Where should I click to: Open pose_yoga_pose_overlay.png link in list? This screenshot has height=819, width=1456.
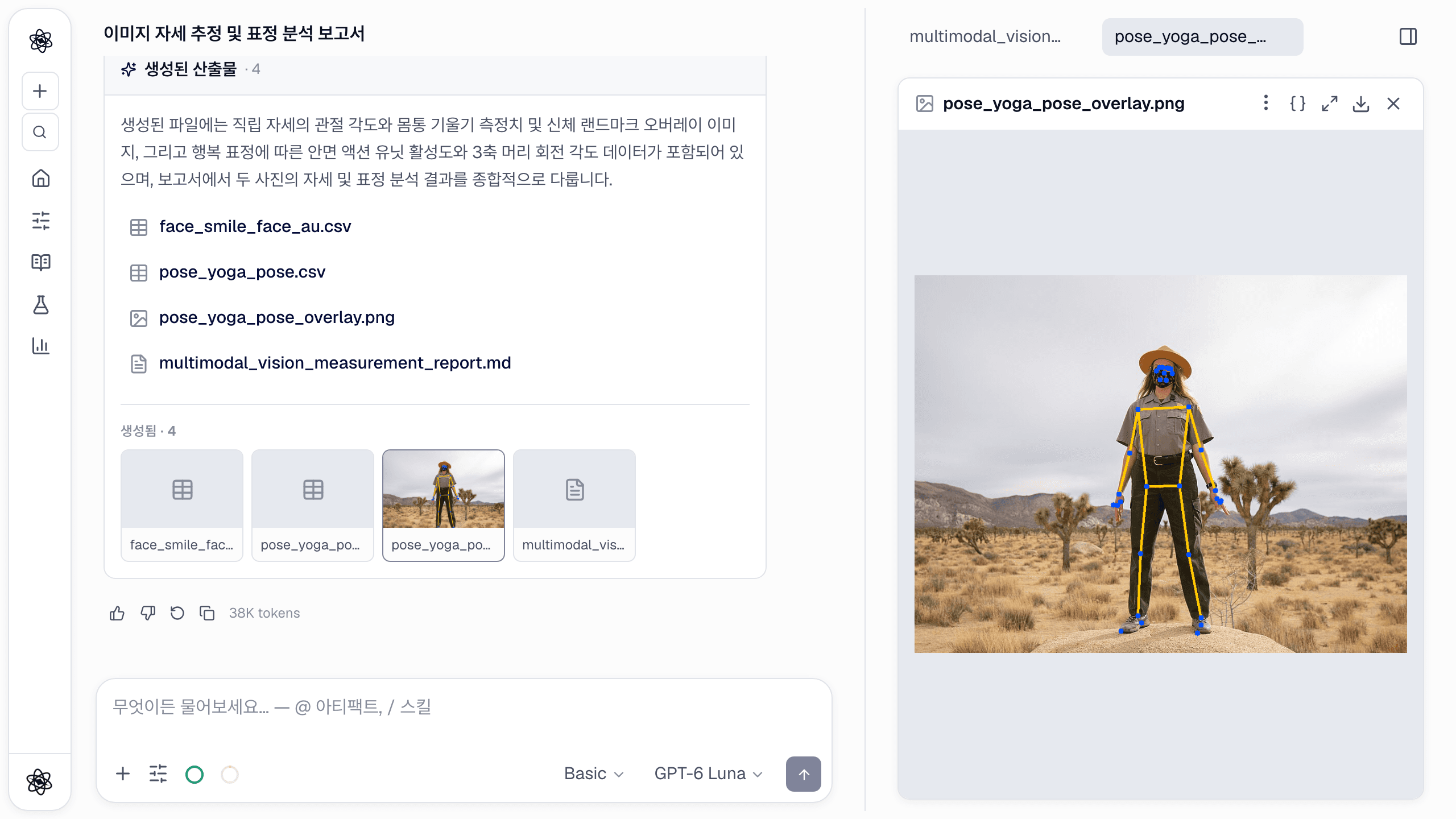point(277,317)
